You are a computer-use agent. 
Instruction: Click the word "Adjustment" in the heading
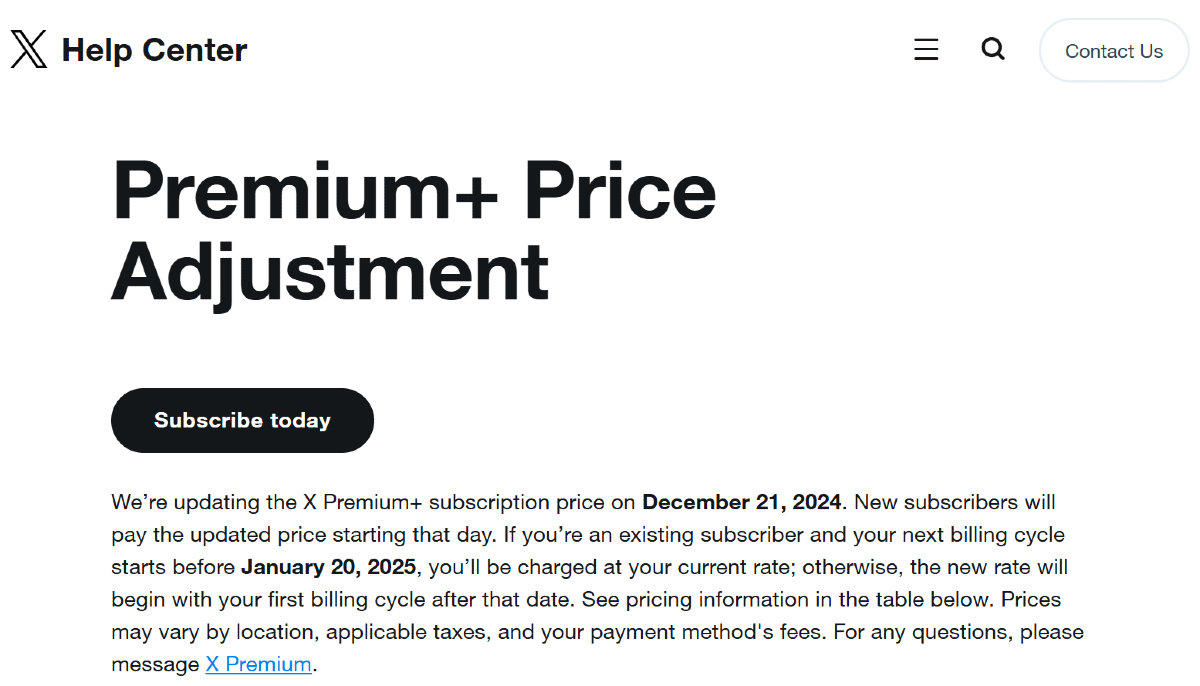(330, 270)
